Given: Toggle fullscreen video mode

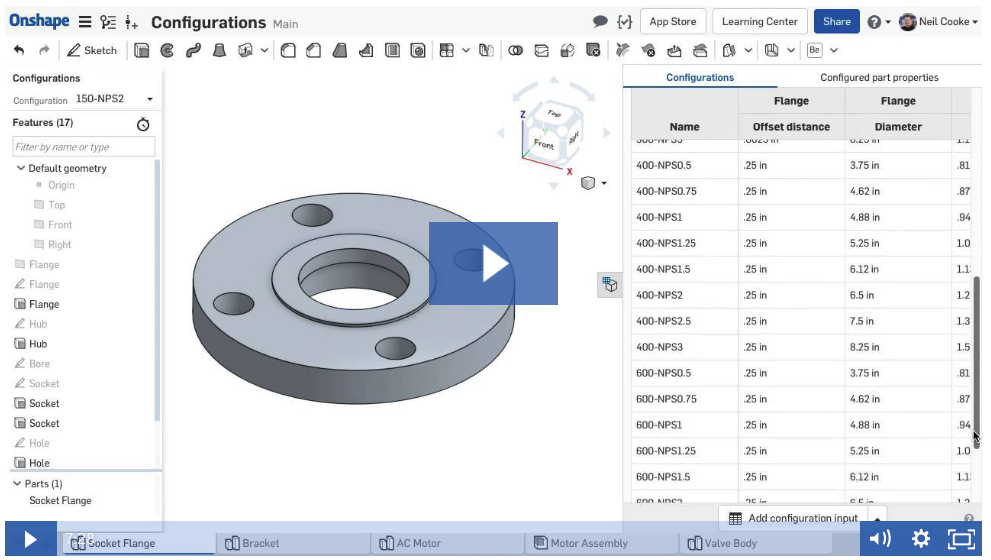Looking at the screenshot, I should [x=960, y=540].
